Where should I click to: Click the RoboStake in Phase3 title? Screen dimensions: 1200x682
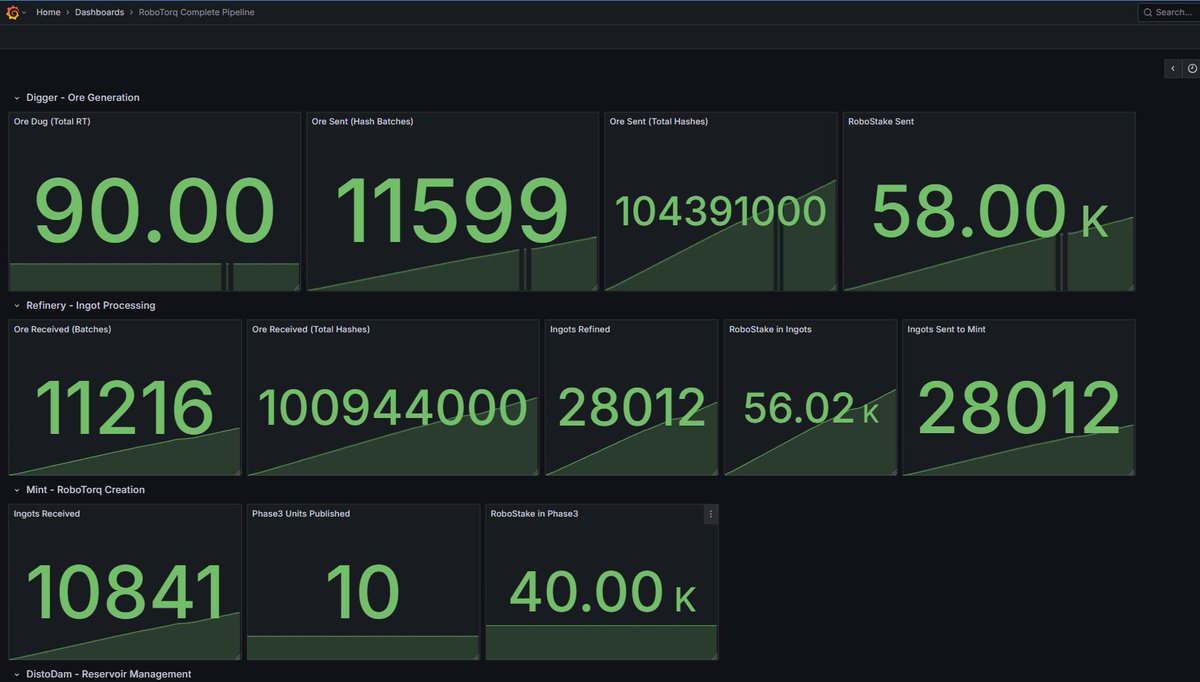[534, 514]
